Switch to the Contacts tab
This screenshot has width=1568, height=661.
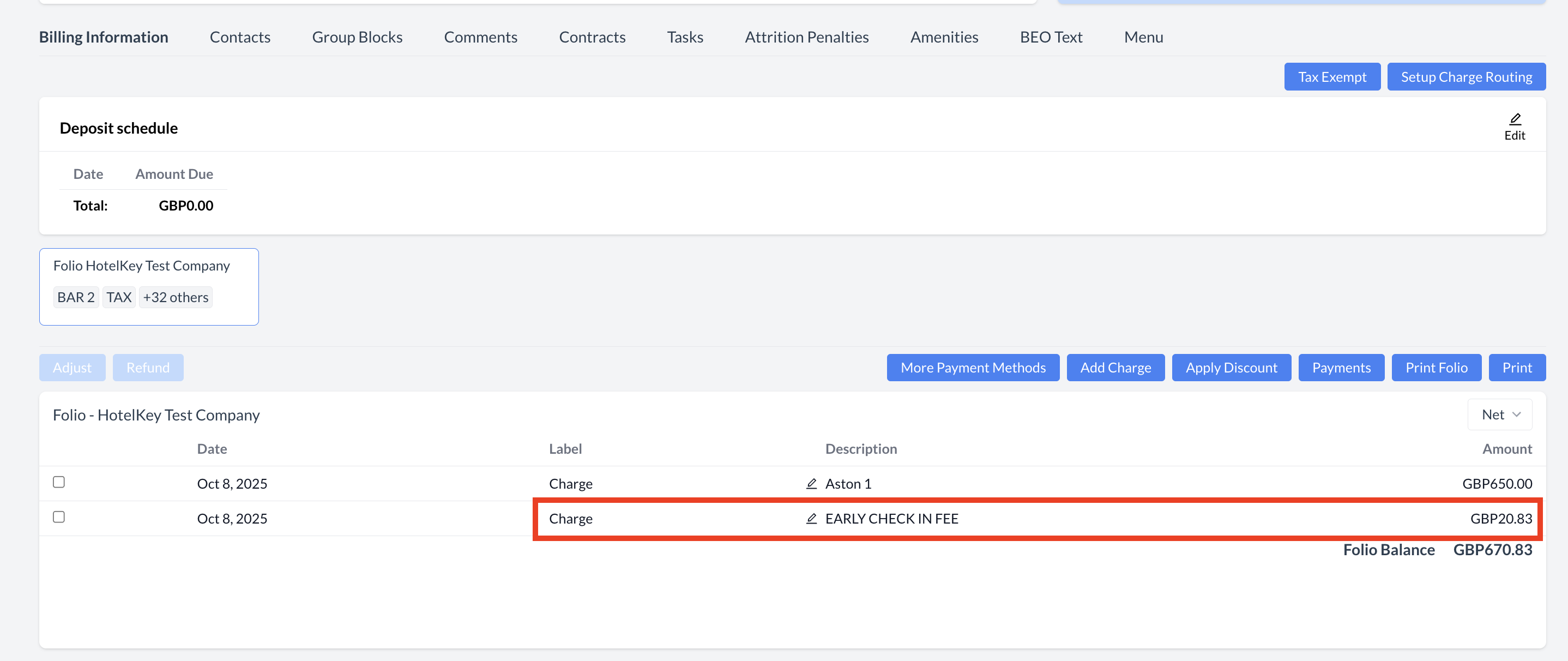240,37
